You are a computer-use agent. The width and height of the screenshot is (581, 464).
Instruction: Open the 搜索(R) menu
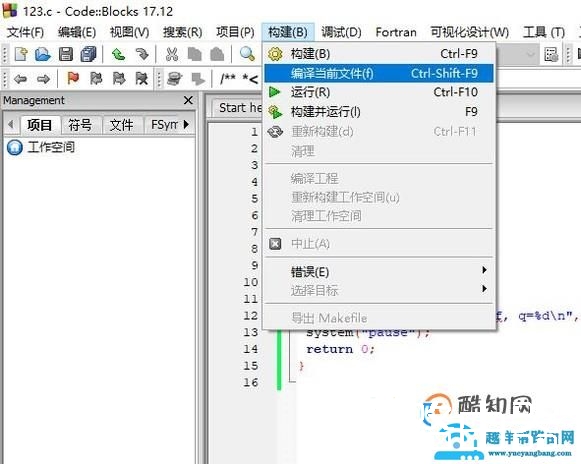183,32
